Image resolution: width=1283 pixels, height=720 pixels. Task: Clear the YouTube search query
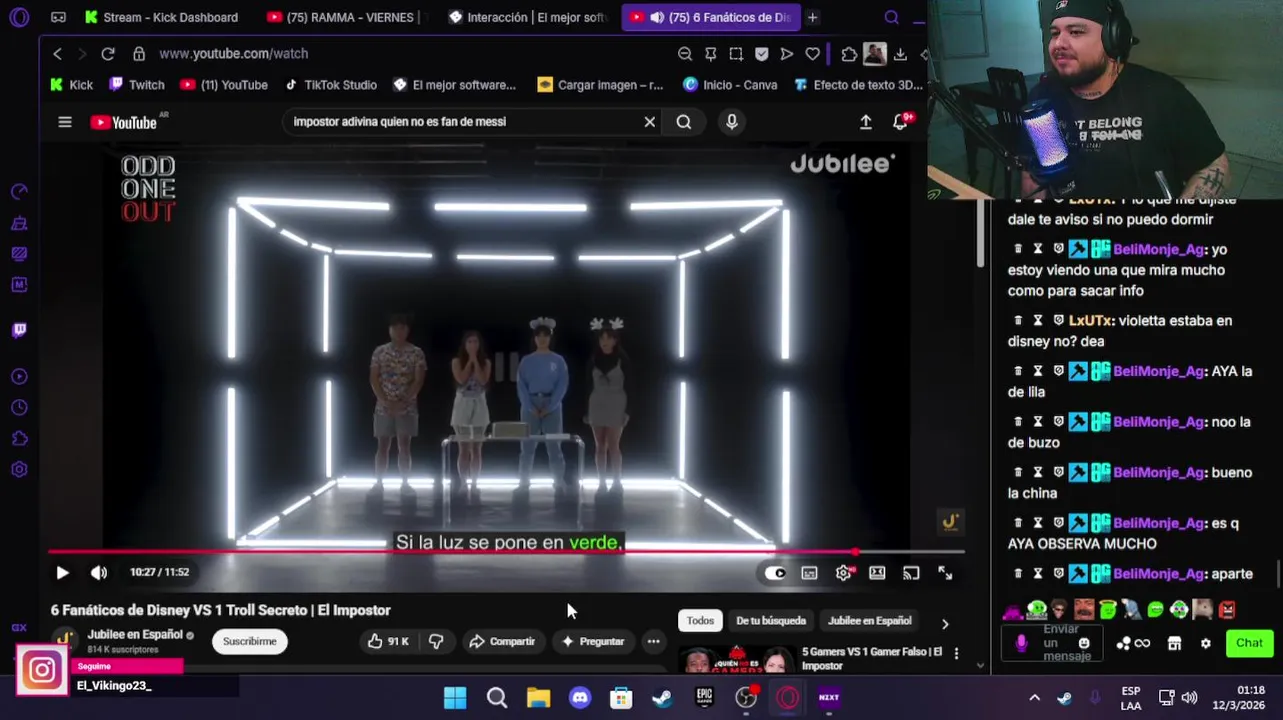(650, 122)
